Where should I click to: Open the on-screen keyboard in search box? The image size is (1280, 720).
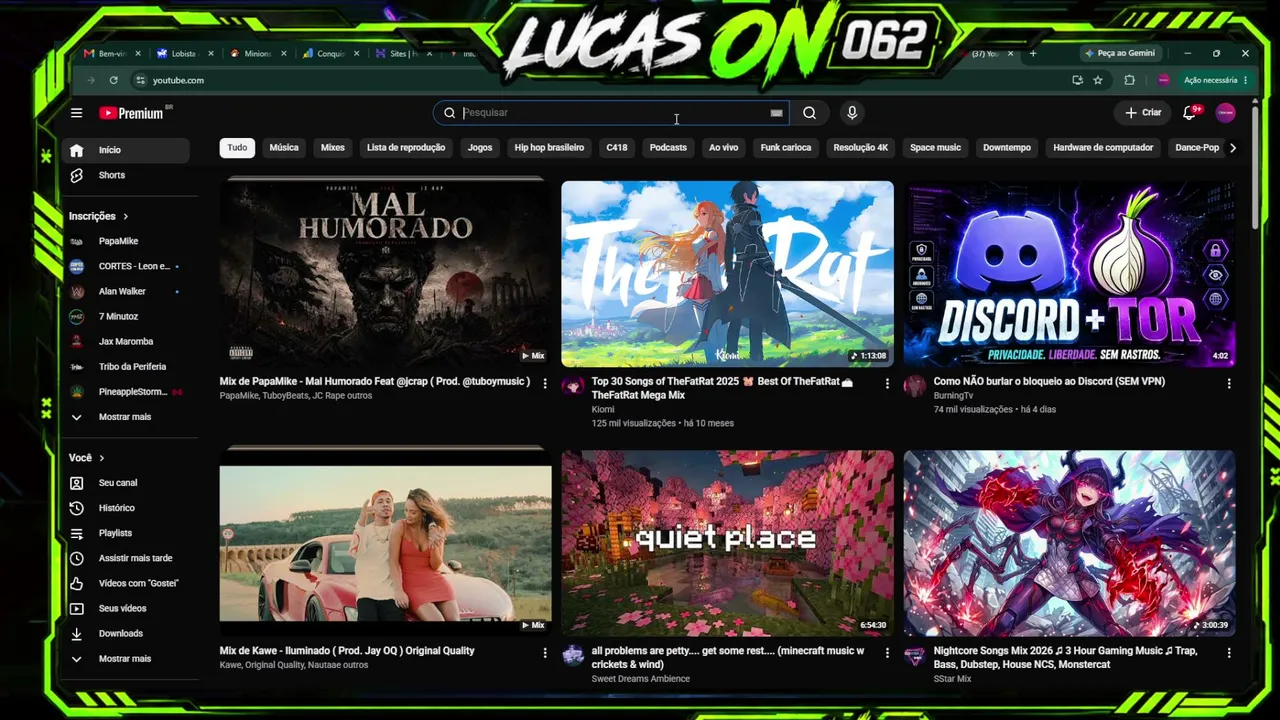click(x=776, y=113)
